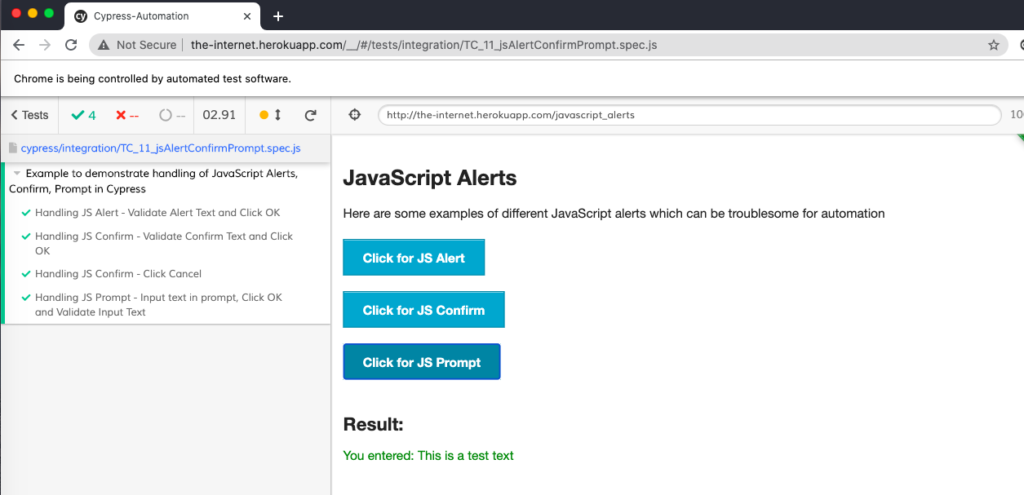Select the Cypress-Automation browser tab
1024x495 pixels.
point(160,16)
